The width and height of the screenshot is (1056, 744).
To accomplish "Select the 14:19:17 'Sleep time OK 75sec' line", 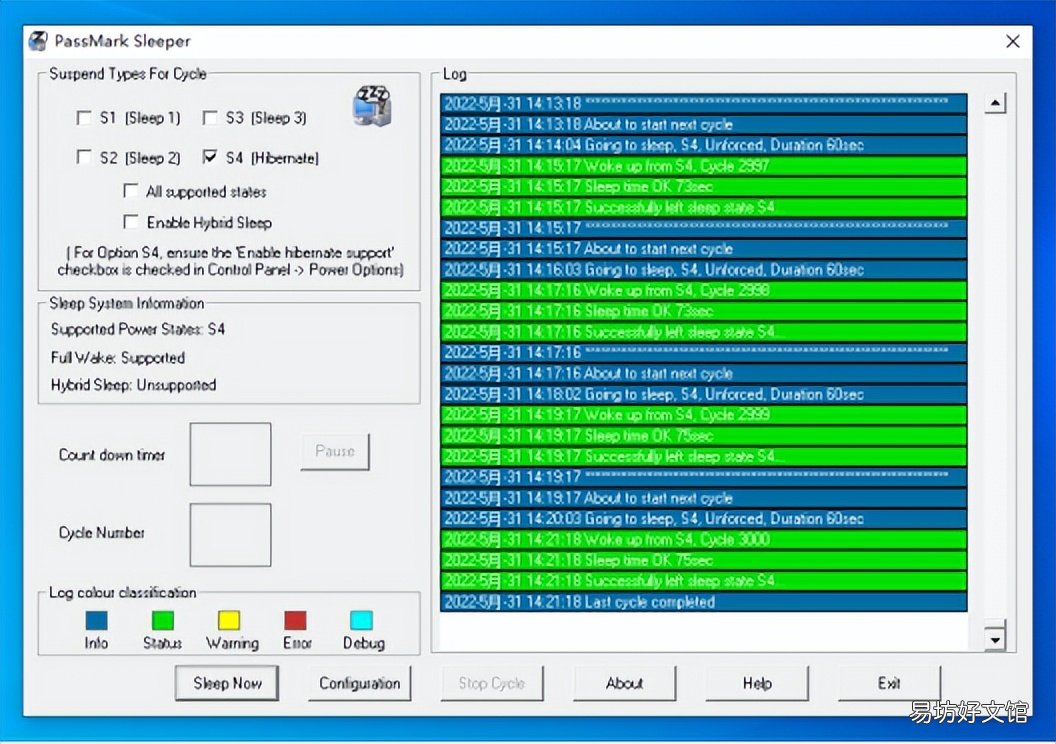I will [704, 436].
